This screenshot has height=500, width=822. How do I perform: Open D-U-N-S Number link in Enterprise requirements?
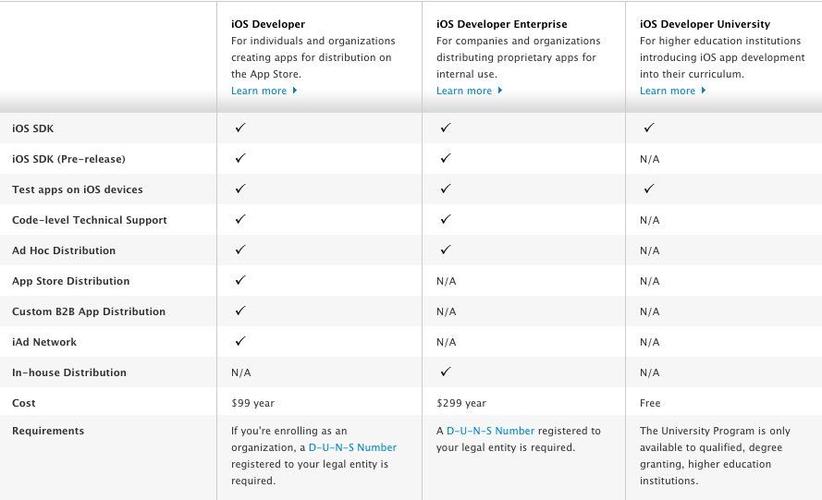tap(490, 431)
